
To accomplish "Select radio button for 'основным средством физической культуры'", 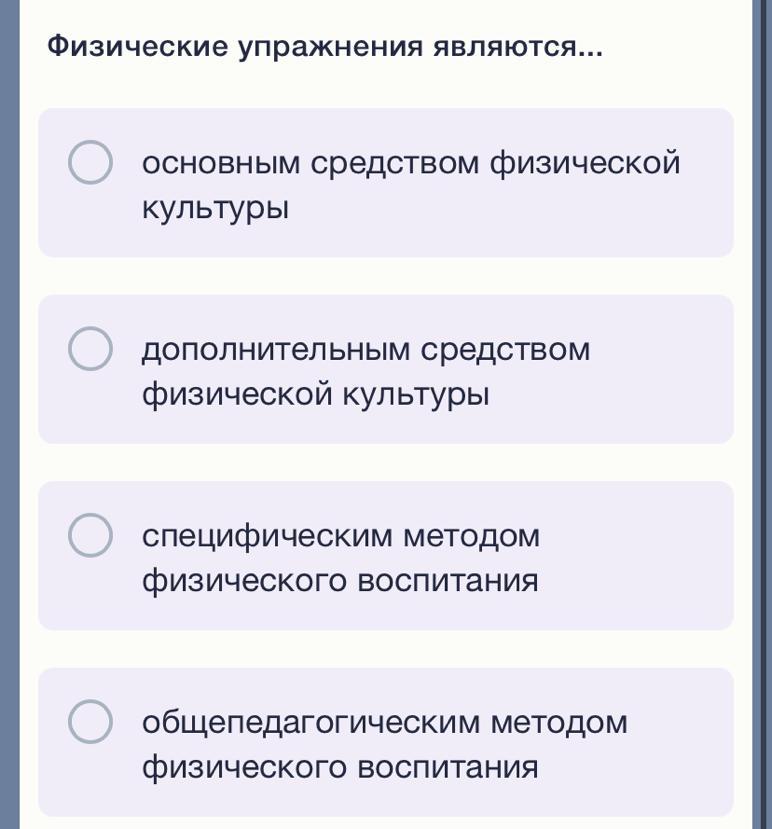I will click(x=90, y=164).
